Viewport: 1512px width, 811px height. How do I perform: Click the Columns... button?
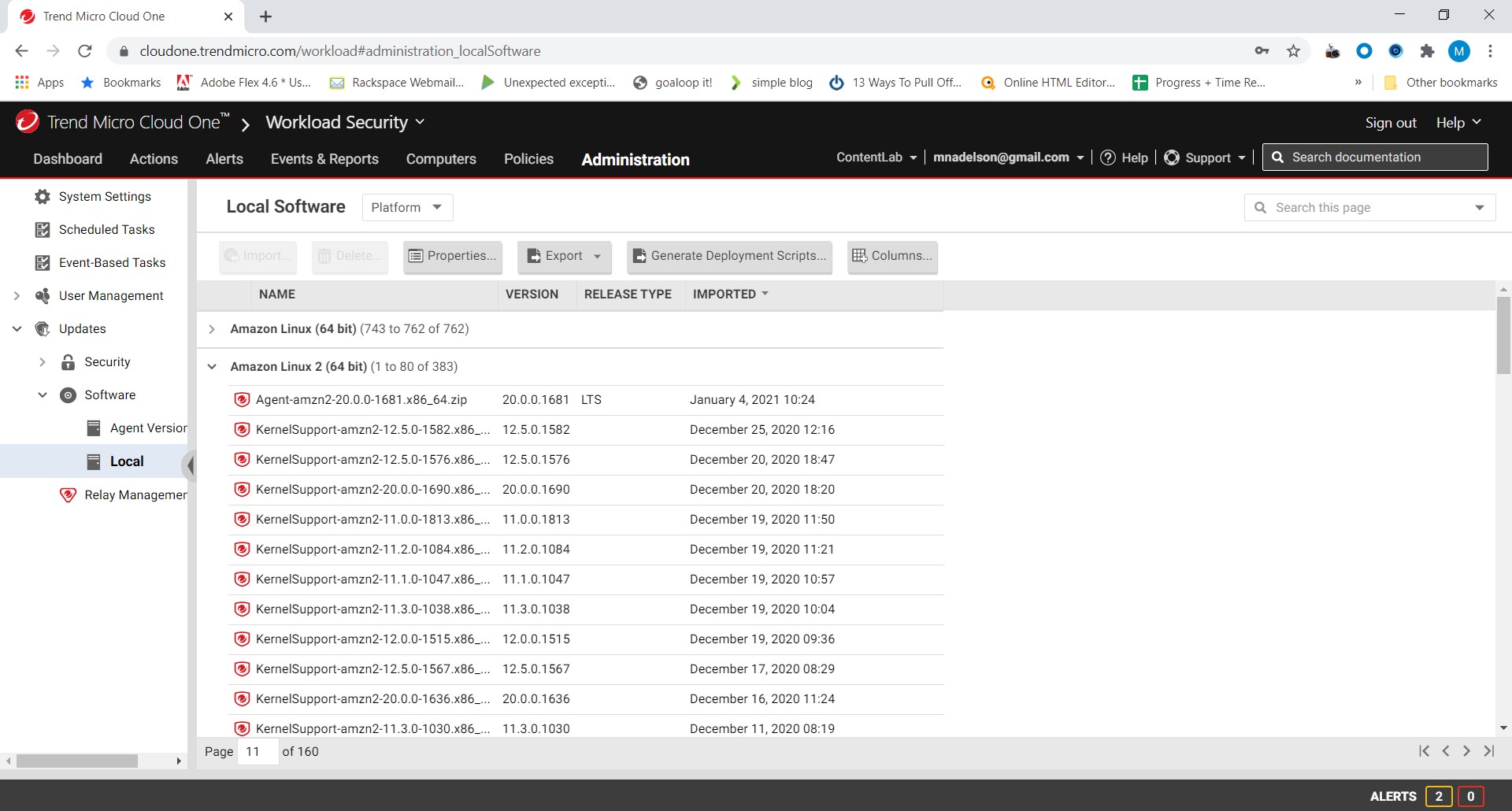pos(892,256)
